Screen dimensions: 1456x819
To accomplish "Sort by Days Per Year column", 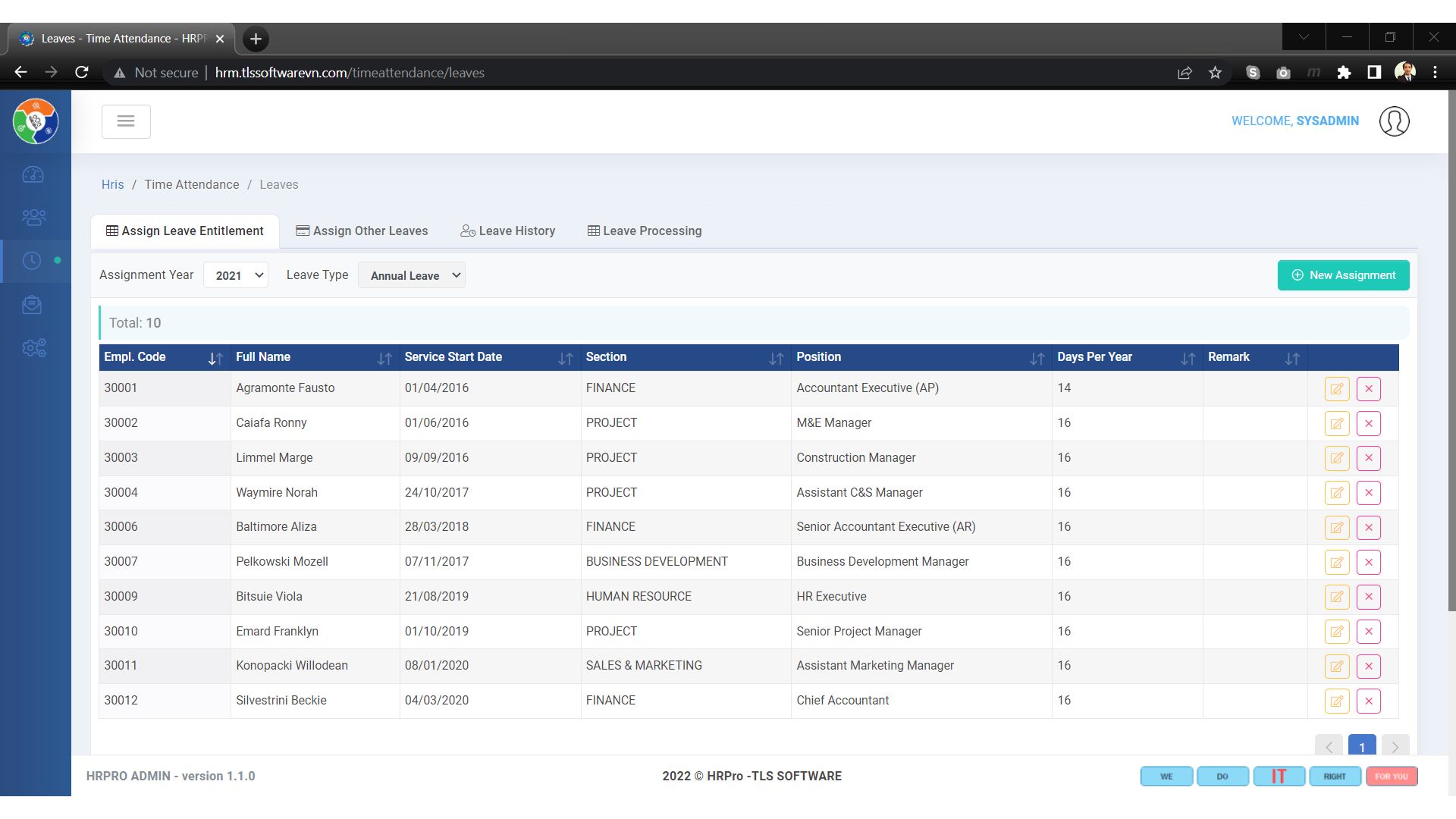I will (1188, 358).
